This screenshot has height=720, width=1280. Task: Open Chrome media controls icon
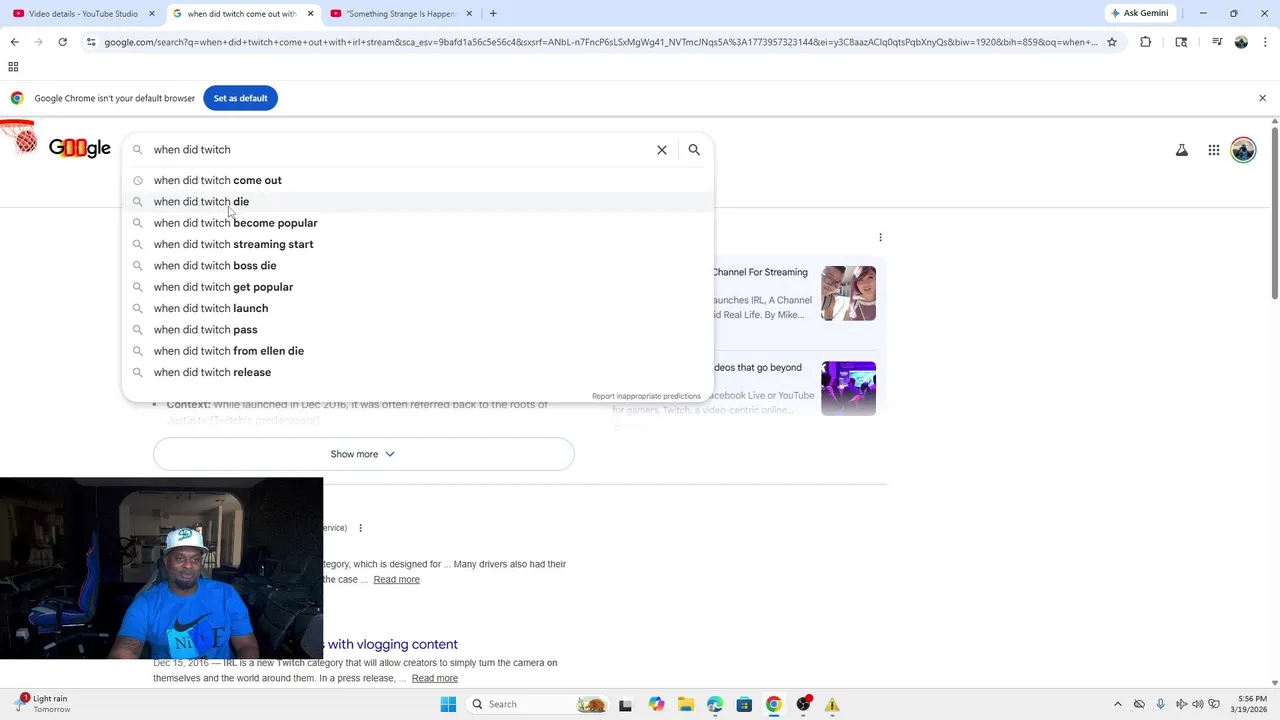tap(1216, 42)
